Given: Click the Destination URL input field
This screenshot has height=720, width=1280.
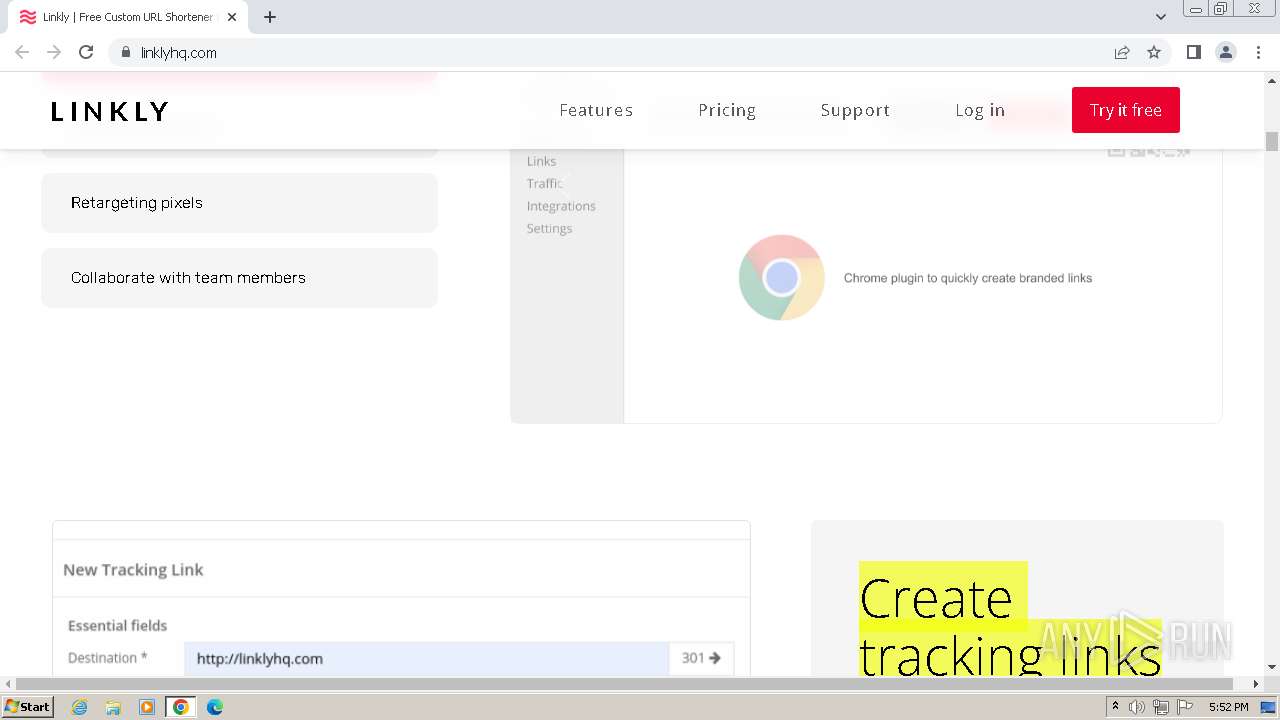Looking at the screenshot, I should [426, 658].
